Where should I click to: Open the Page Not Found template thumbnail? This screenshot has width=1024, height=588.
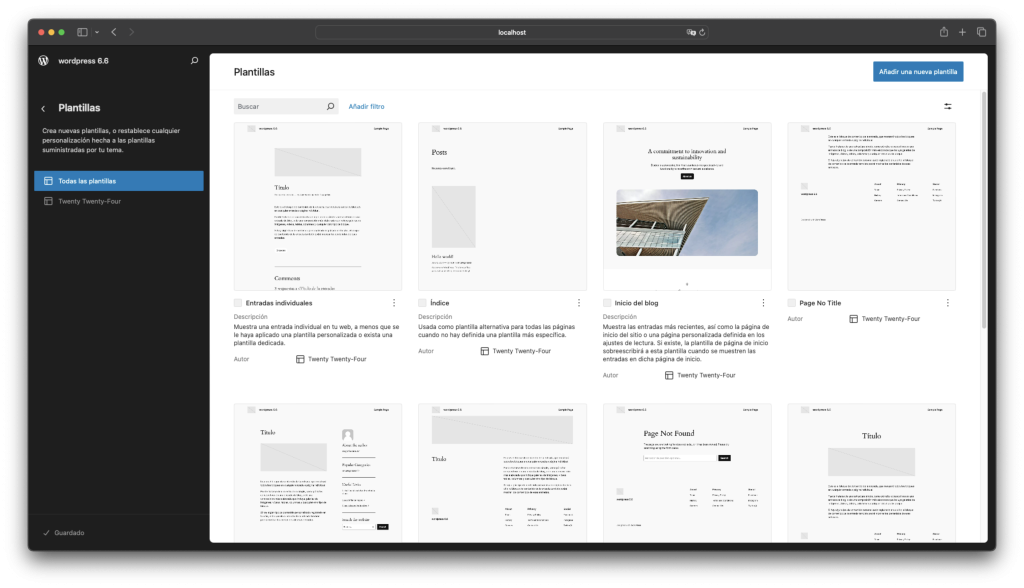tap(687, 473)
